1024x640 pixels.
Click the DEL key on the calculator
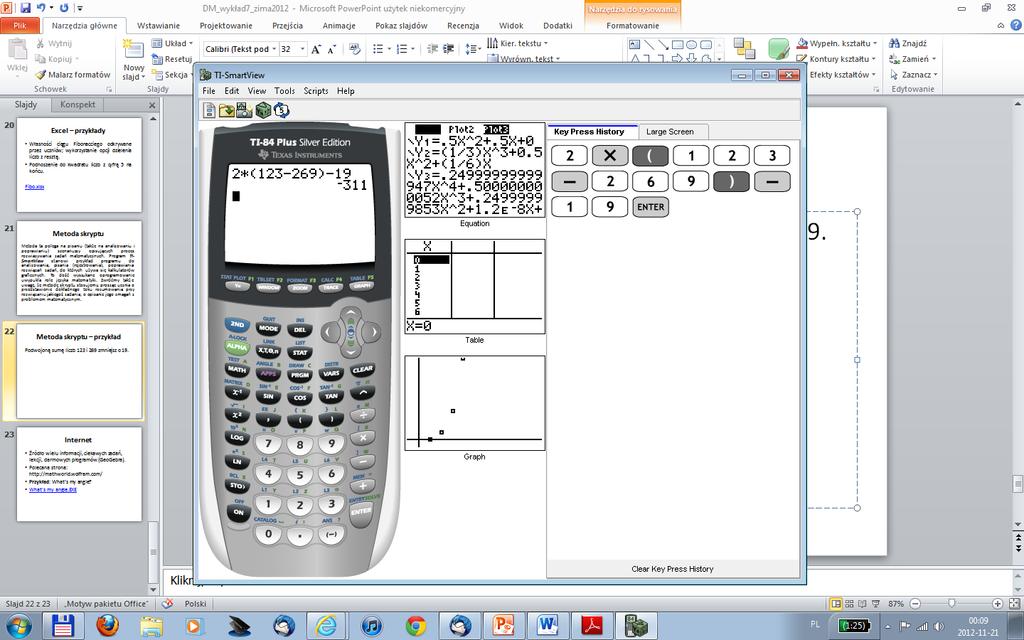point(300,330)
